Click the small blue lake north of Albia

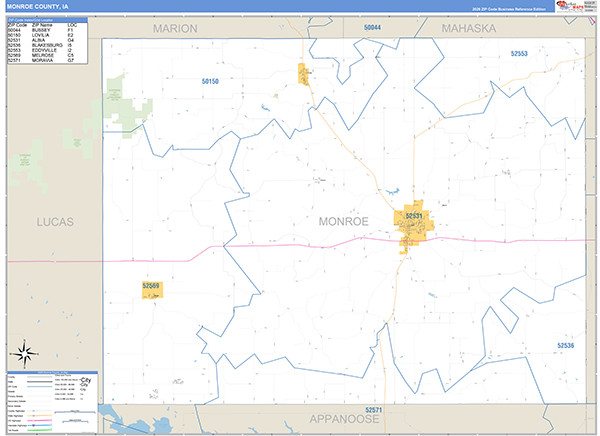point(393,191)
